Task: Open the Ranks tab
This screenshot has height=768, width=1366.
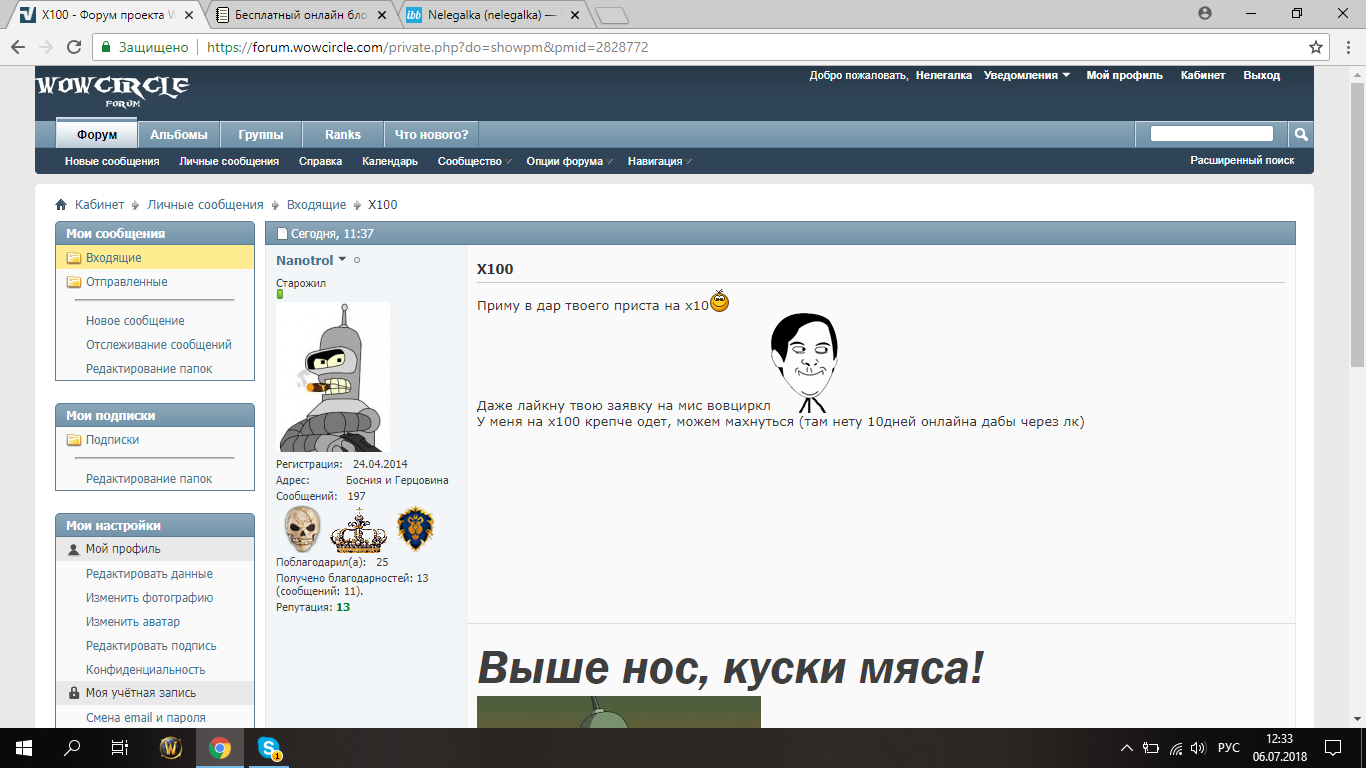Action: pyautogui.click(x=343, y=134)
